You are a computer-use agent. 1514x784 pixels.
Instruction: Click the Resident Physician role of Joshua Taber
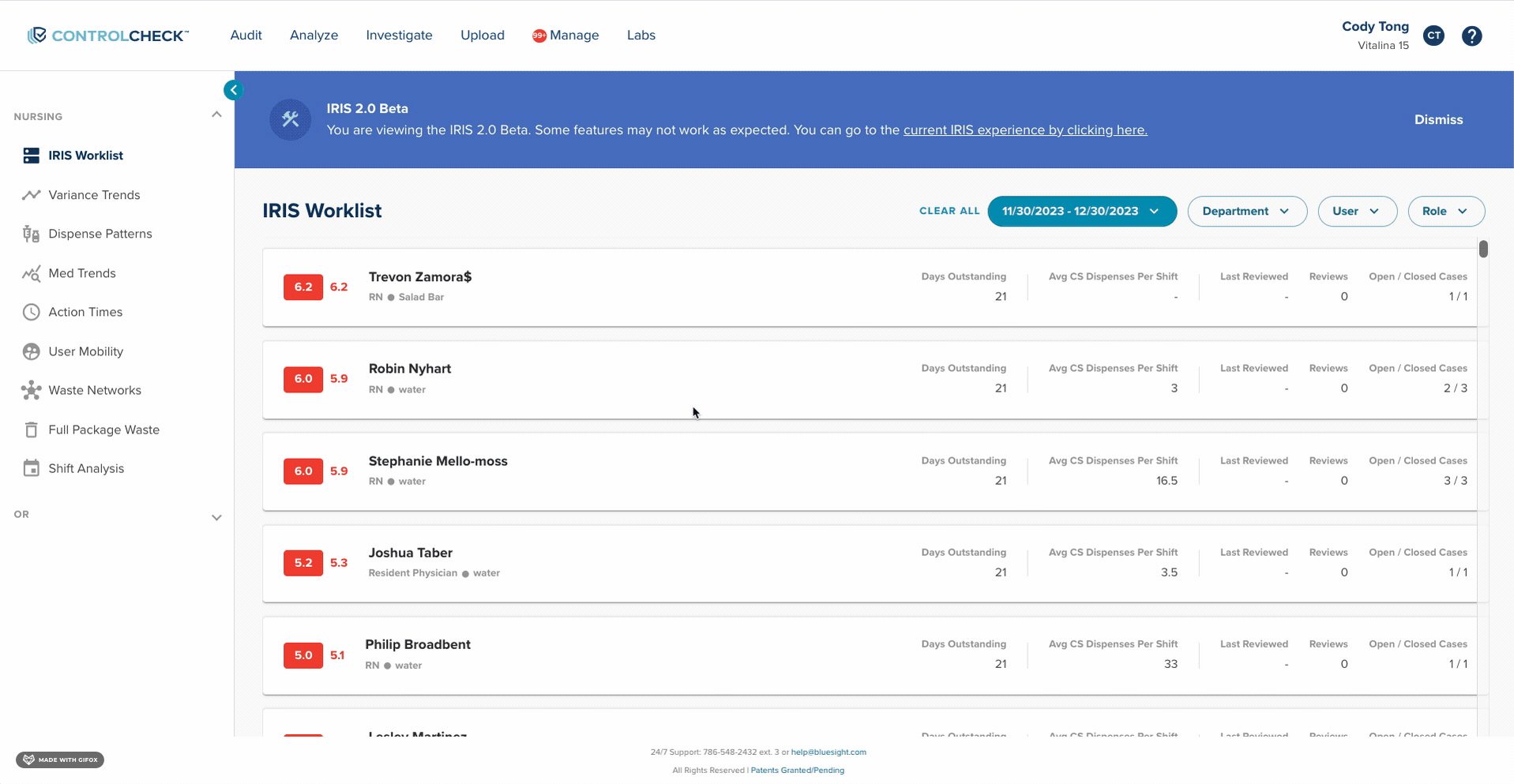413,573
